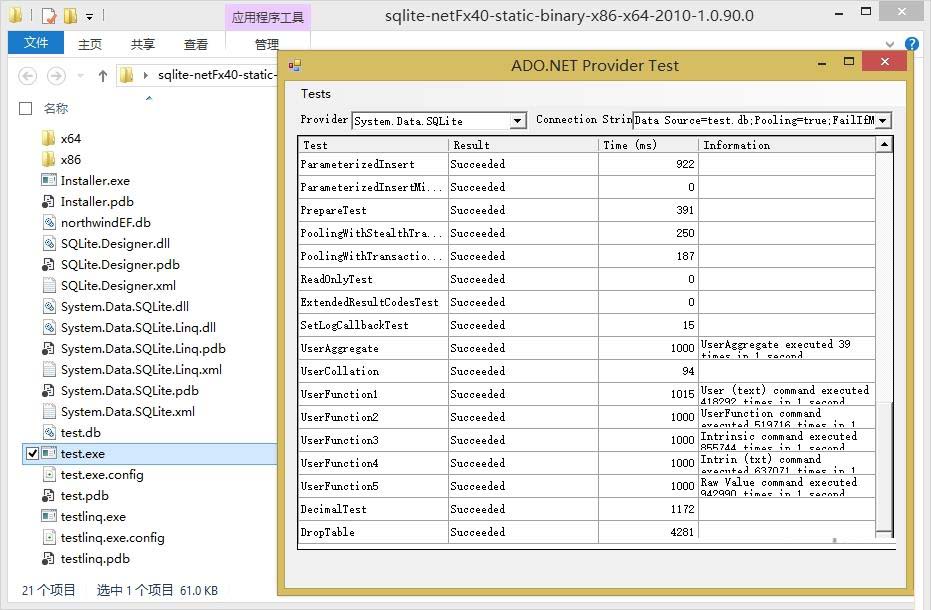Click the Time (ms) column header
Screen dimensions: 931x610
click(x=648, y=145)
